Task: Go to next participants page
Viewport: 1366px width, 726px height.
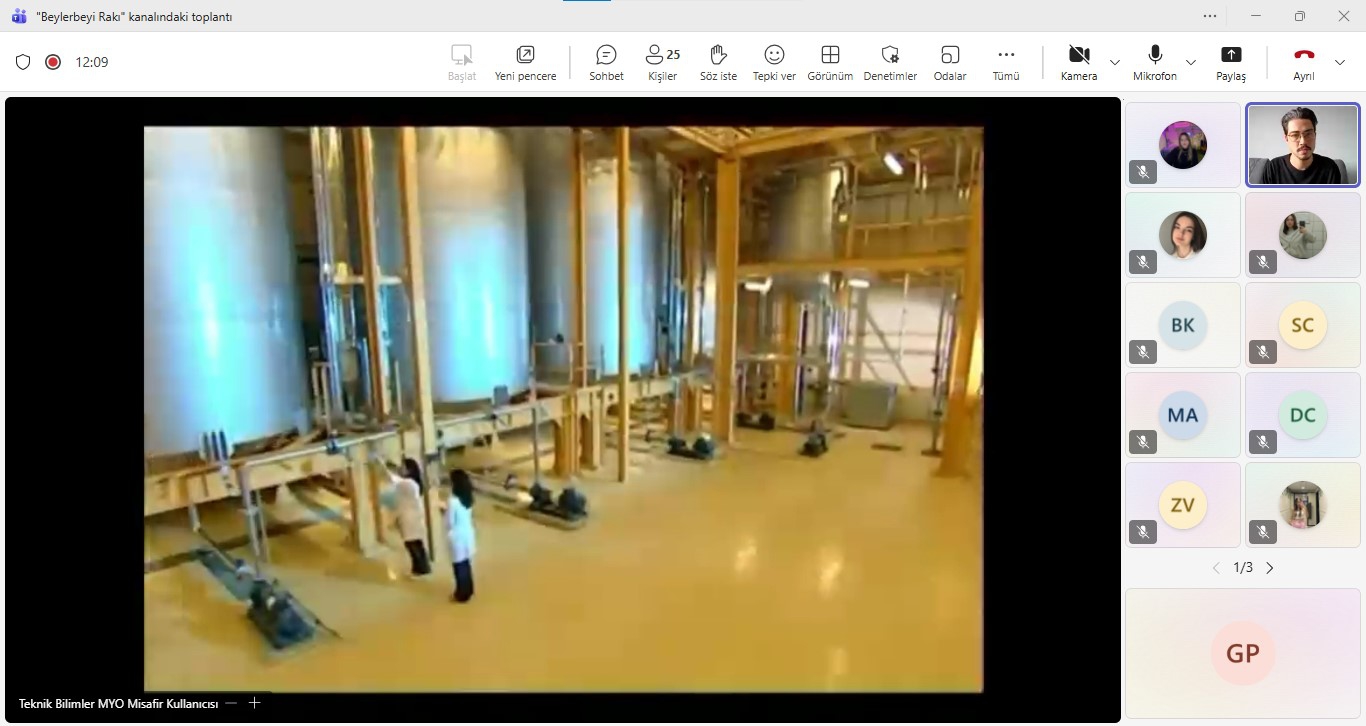Action: [x=1270, y=568]
